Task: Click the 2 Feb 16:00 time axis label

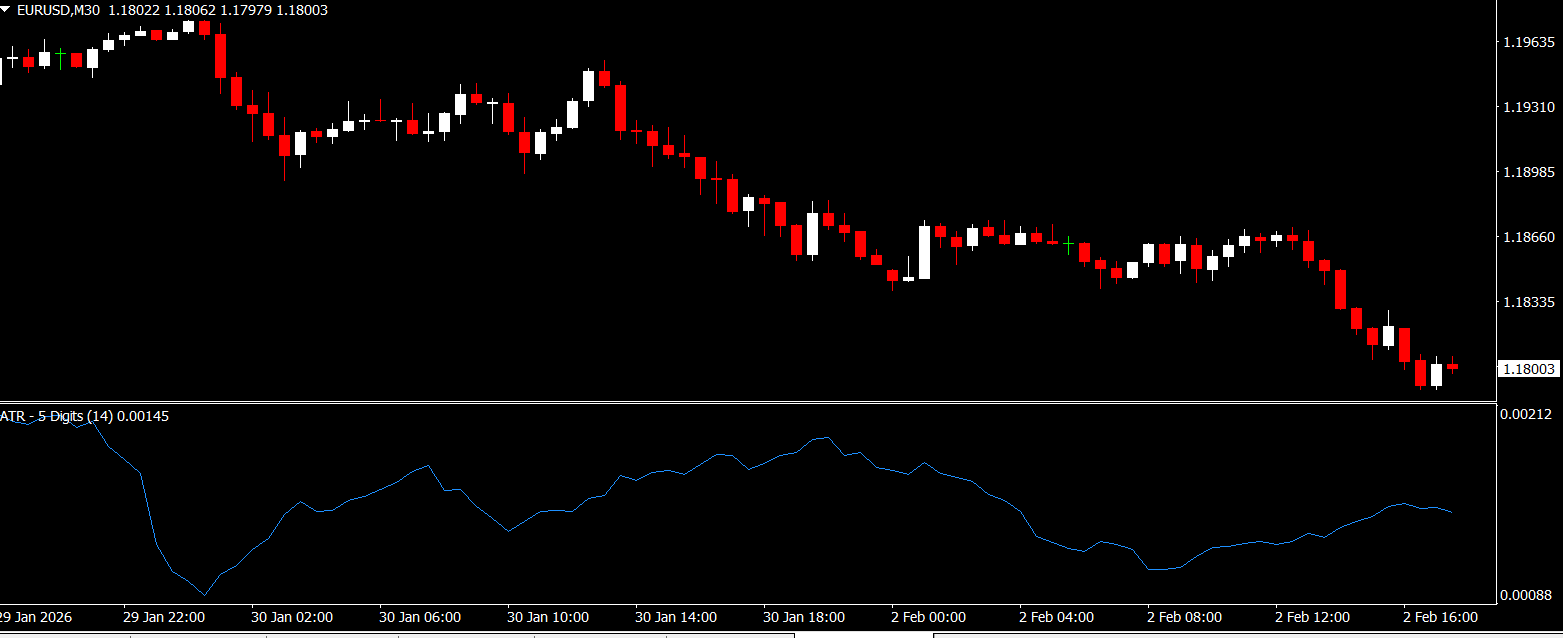Action: point(1441,617)
